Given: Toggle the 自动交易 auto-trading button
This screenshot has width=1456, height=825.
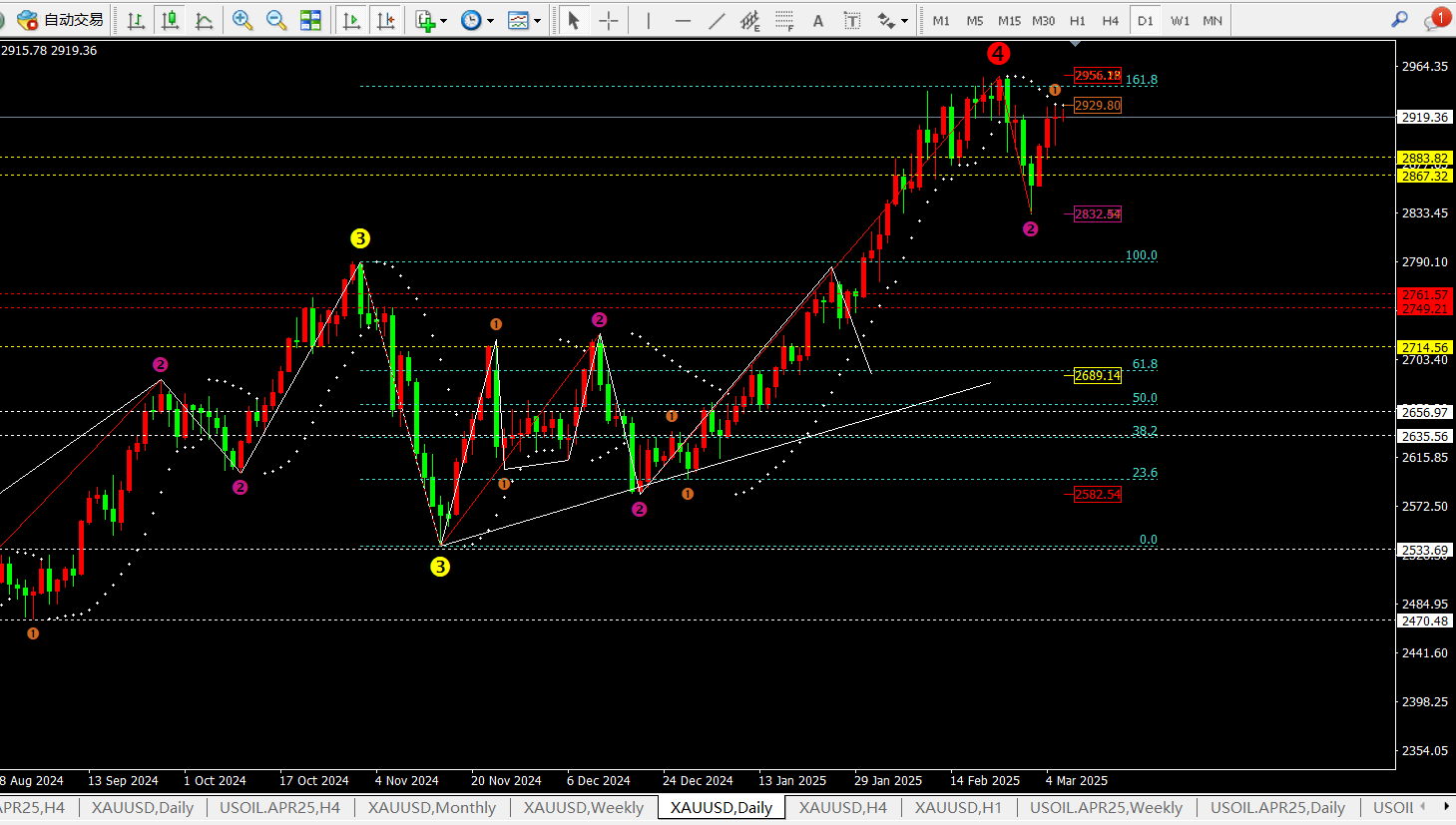Looking at the screenshot, I should [60, 20].
